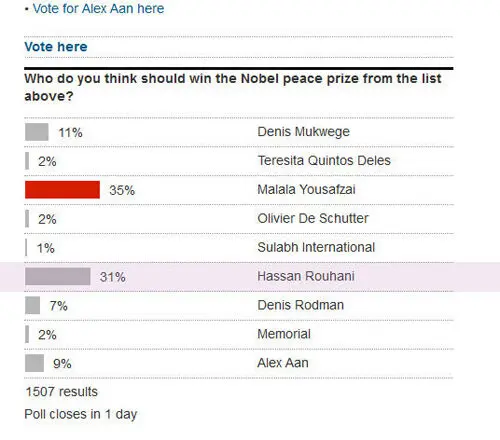Select the Memorial poll option
The image size is (500, 440).
tap(239, 335)
